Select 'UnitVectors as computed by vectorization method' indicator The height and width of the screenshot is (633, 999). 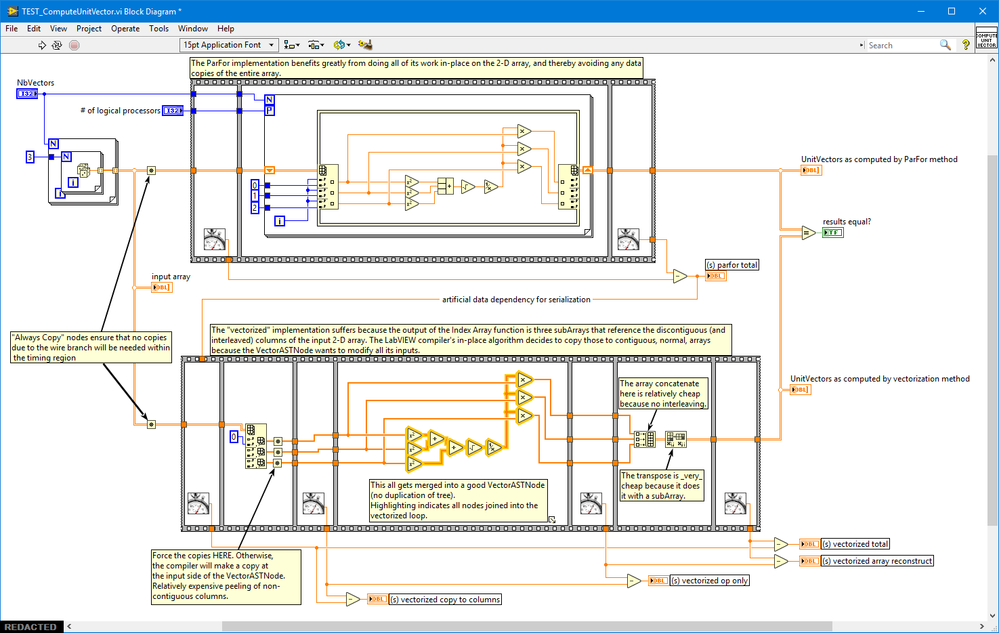pyautogui.click(x=801, y=389)
